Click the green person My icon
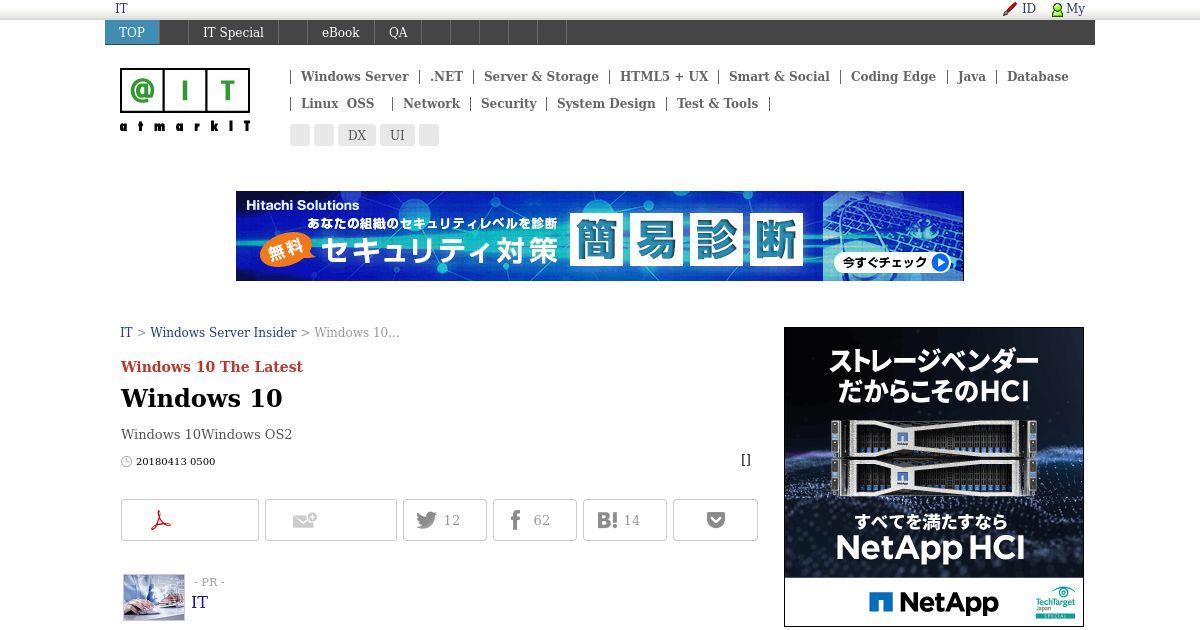 tap(1057, 9)
